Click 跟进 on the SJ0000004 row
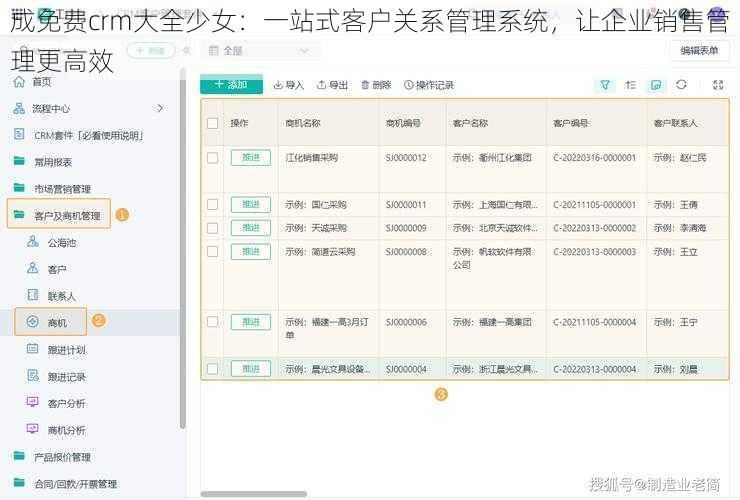The height and width of the screenshot is (500, 740). pyautogui.click(x=251, y=369)
